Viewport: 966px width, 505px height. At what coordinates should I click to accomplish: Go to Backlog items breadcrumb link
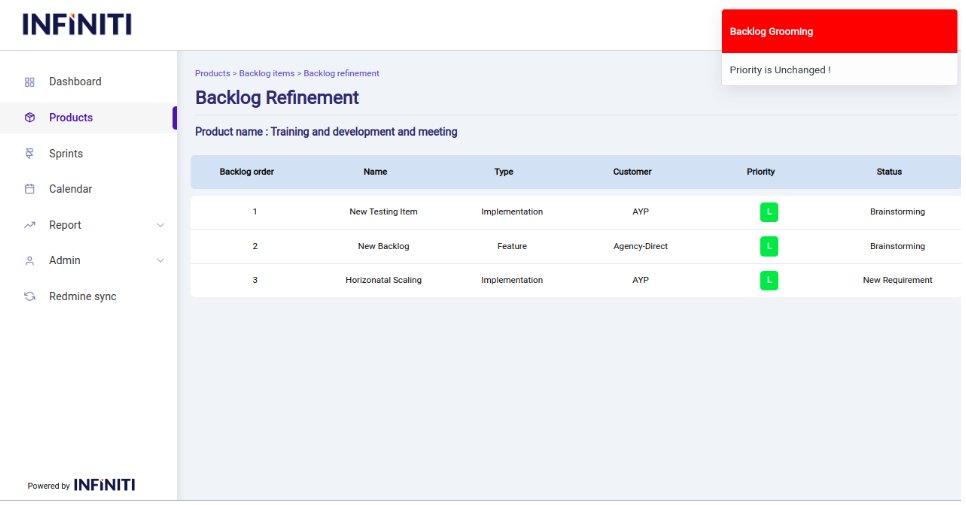266,73
